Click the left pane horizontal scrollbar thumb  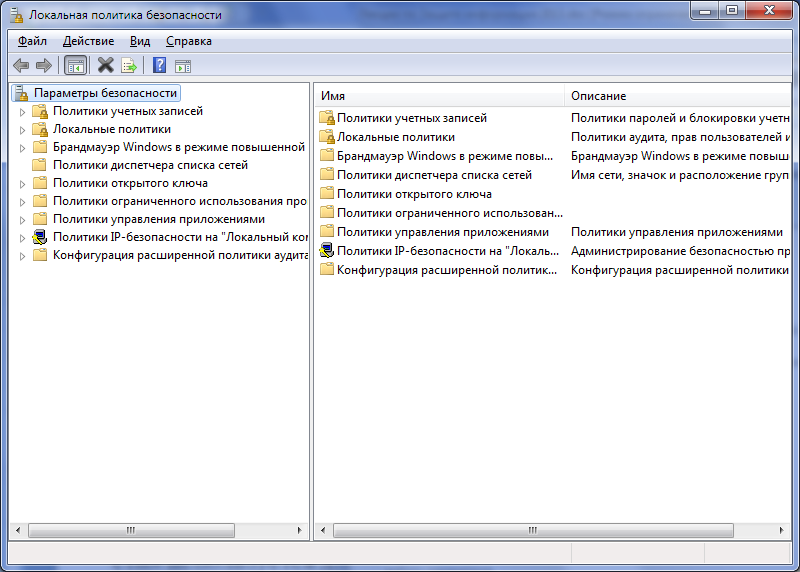tap(131, 530)
